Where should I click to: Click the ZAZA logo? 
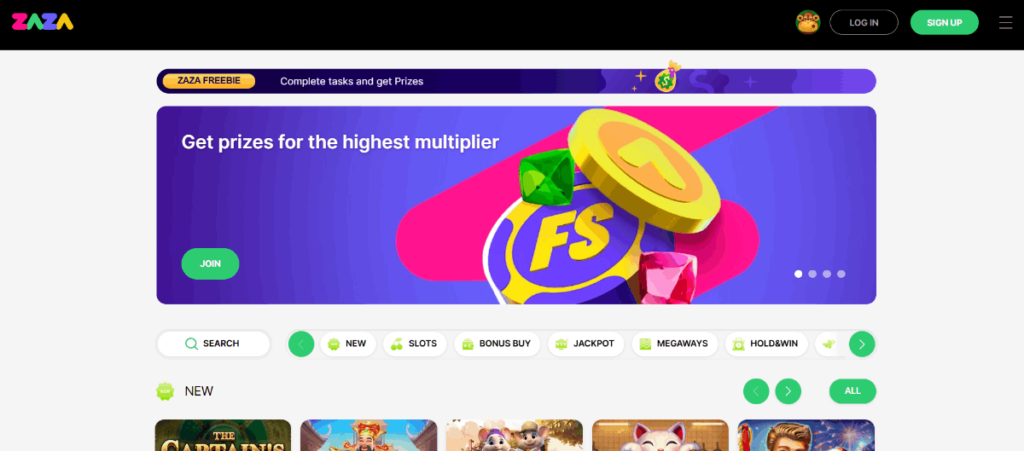(x=42, y=22)
